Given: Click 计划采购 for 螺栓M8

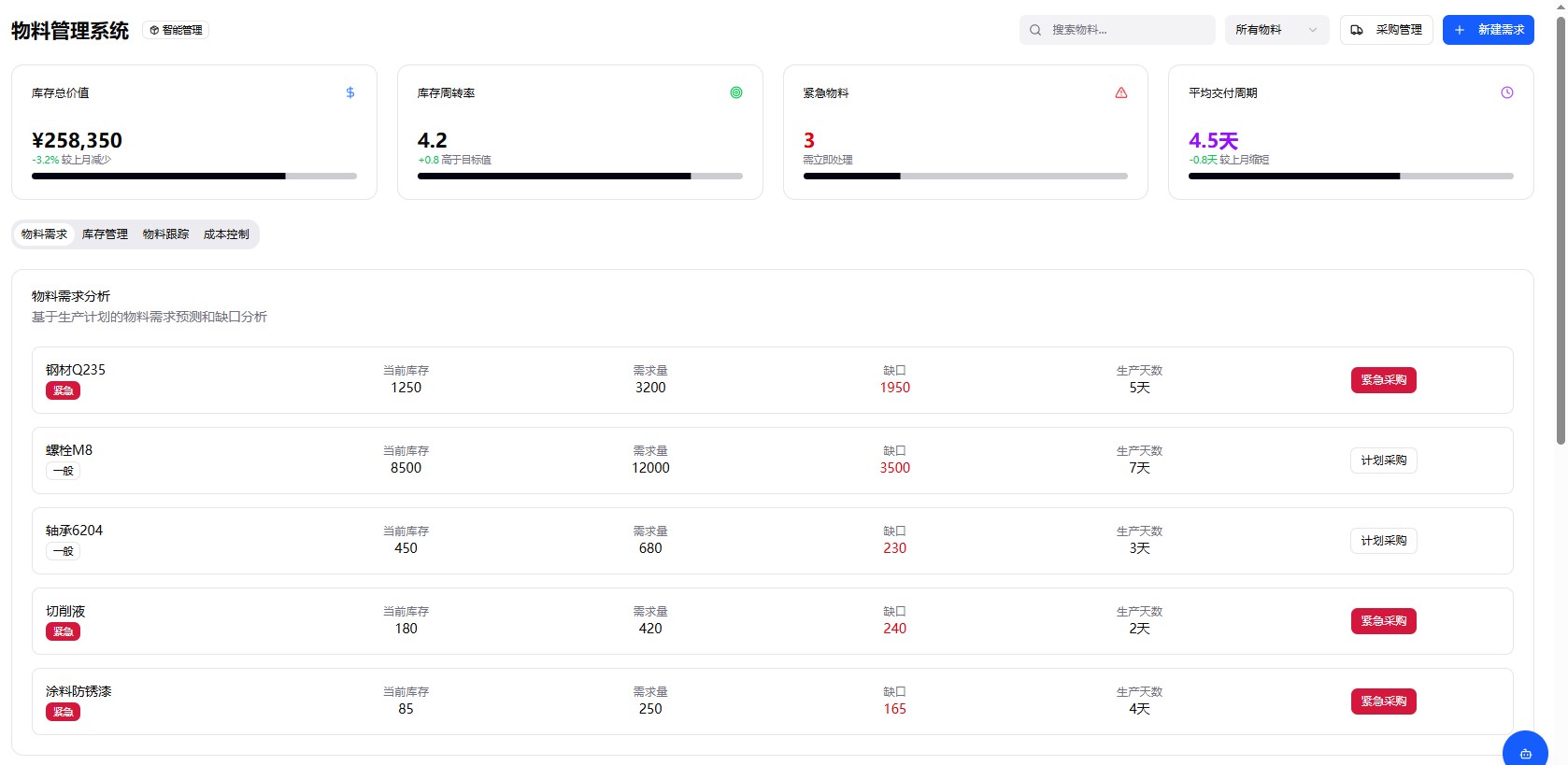Looking at the screenshot, I should [x=1383, y=460].
